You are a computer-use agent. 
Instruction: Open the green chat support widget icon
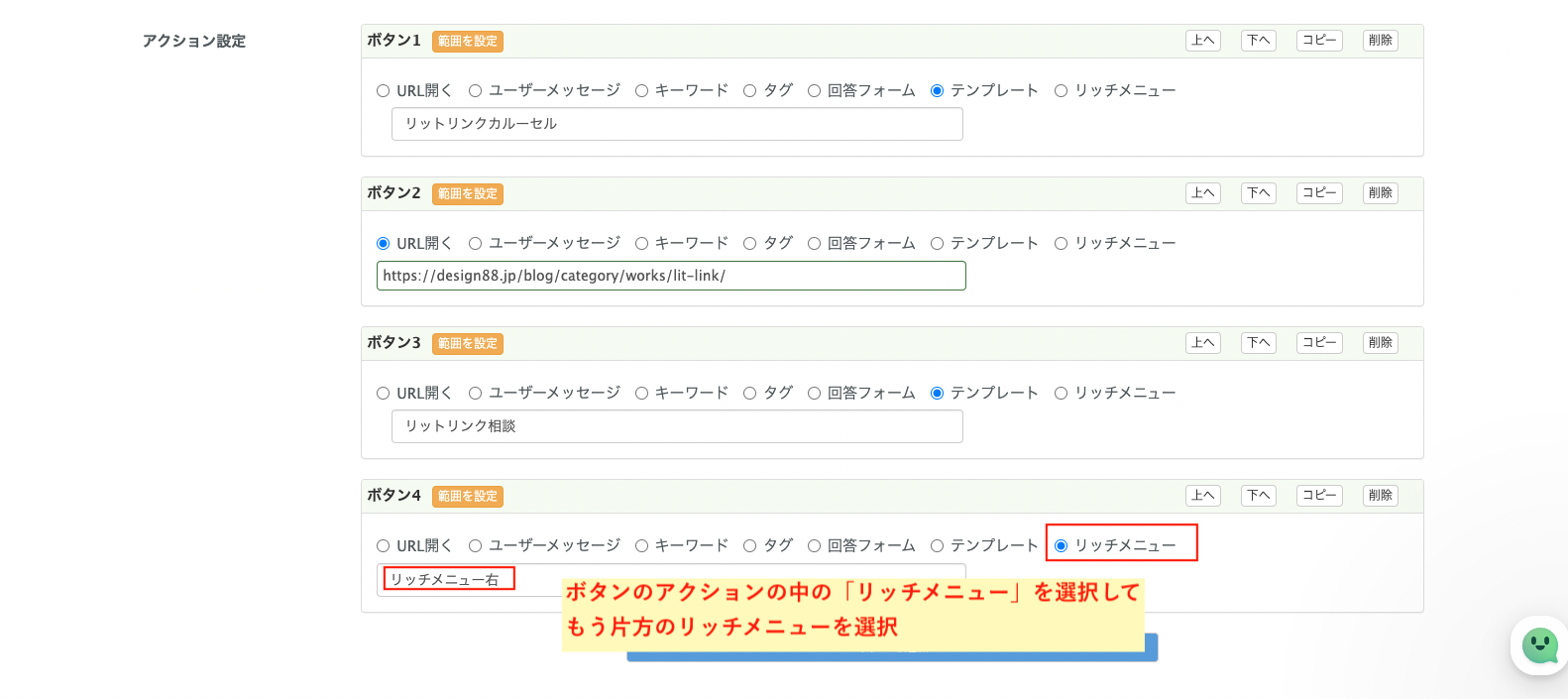pos(1539,645)
